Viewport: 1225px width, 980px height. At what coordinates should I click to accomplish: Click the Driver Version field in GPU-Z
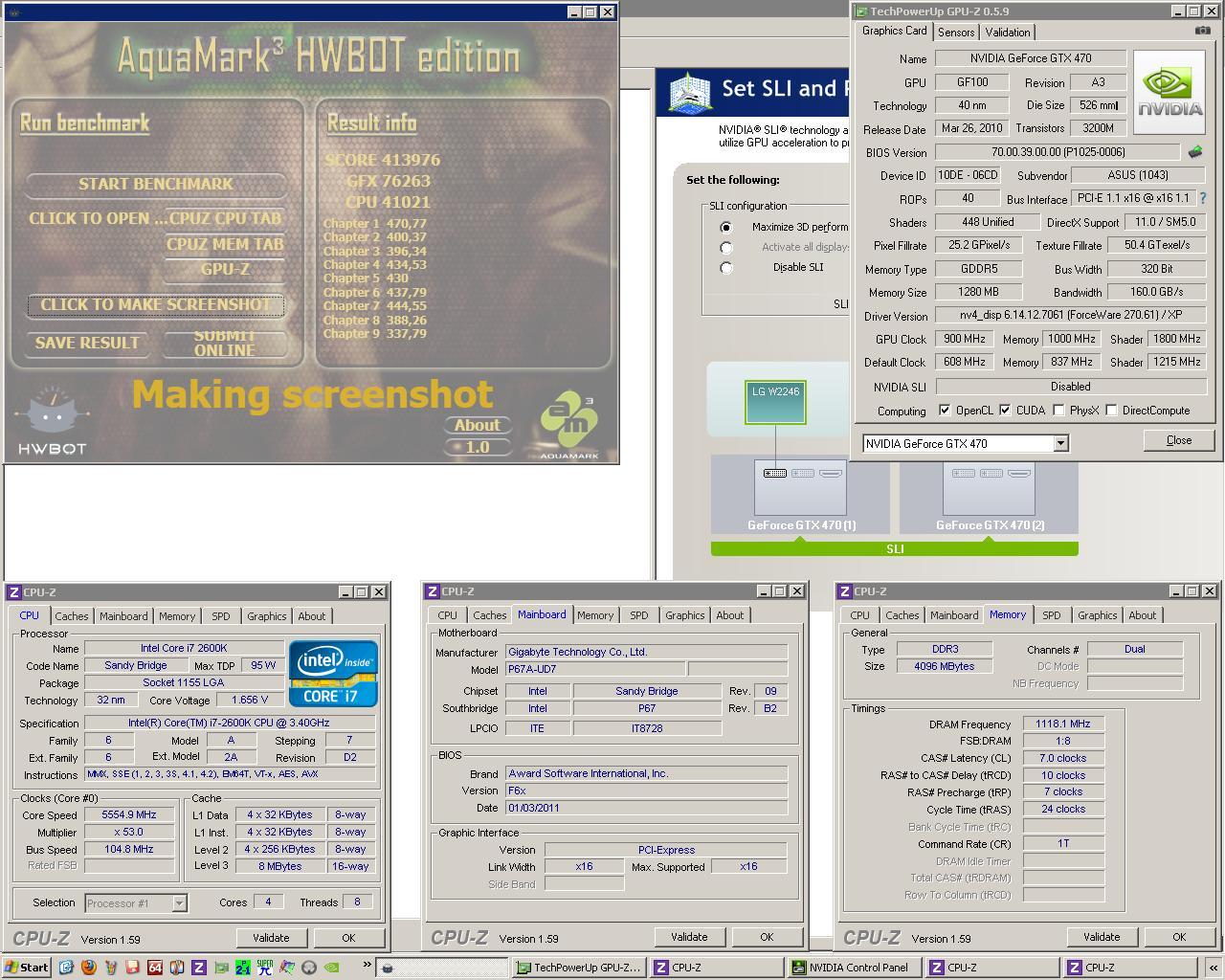click(1070, 315)
